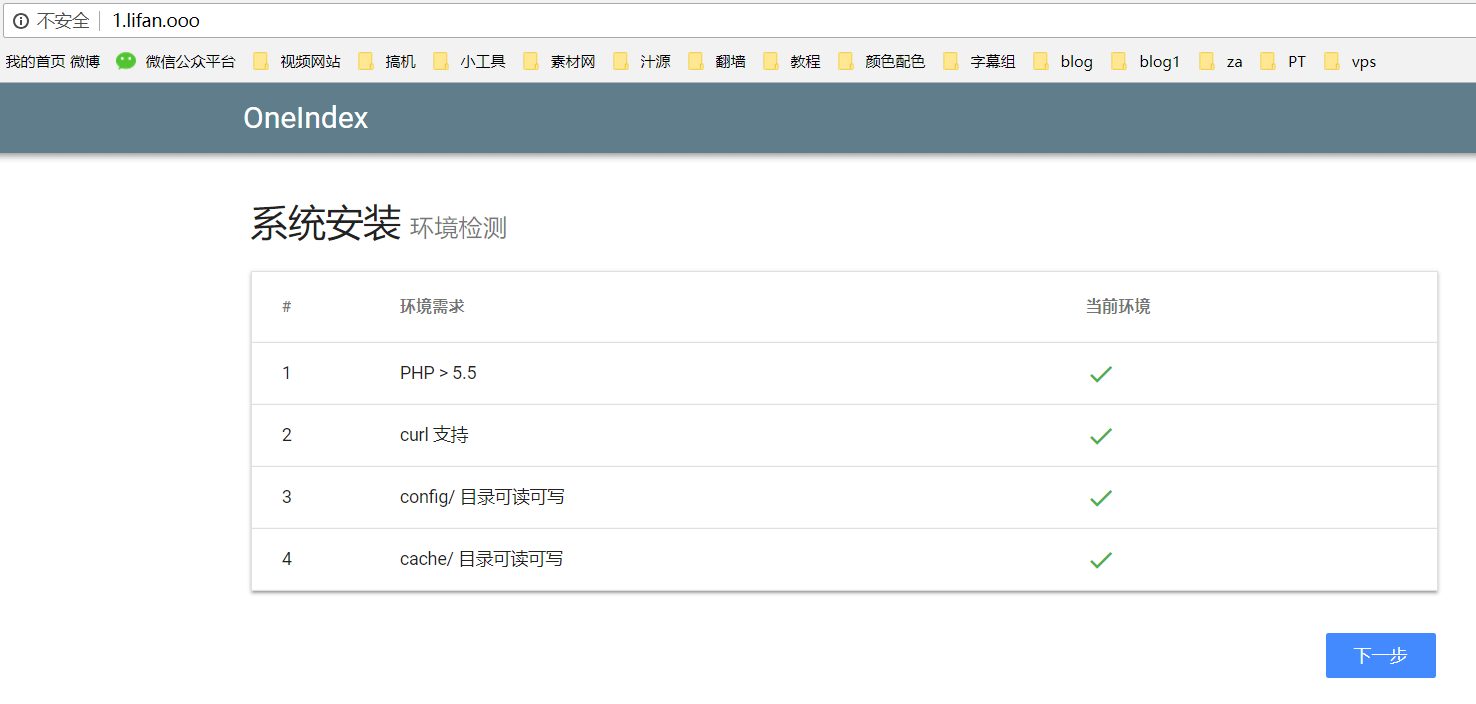Click the address bar URL 1.lifan.ooo
This screenshot has height=704, width=1476.
tap(156, 21)
